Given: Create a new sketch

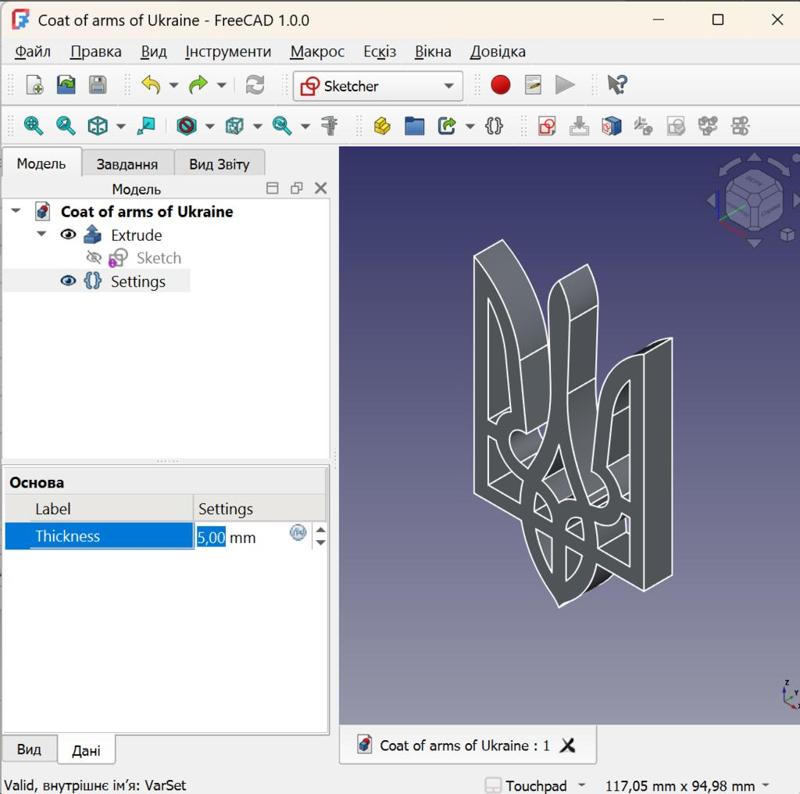Looking at the screenshot, I should [546, 126].
